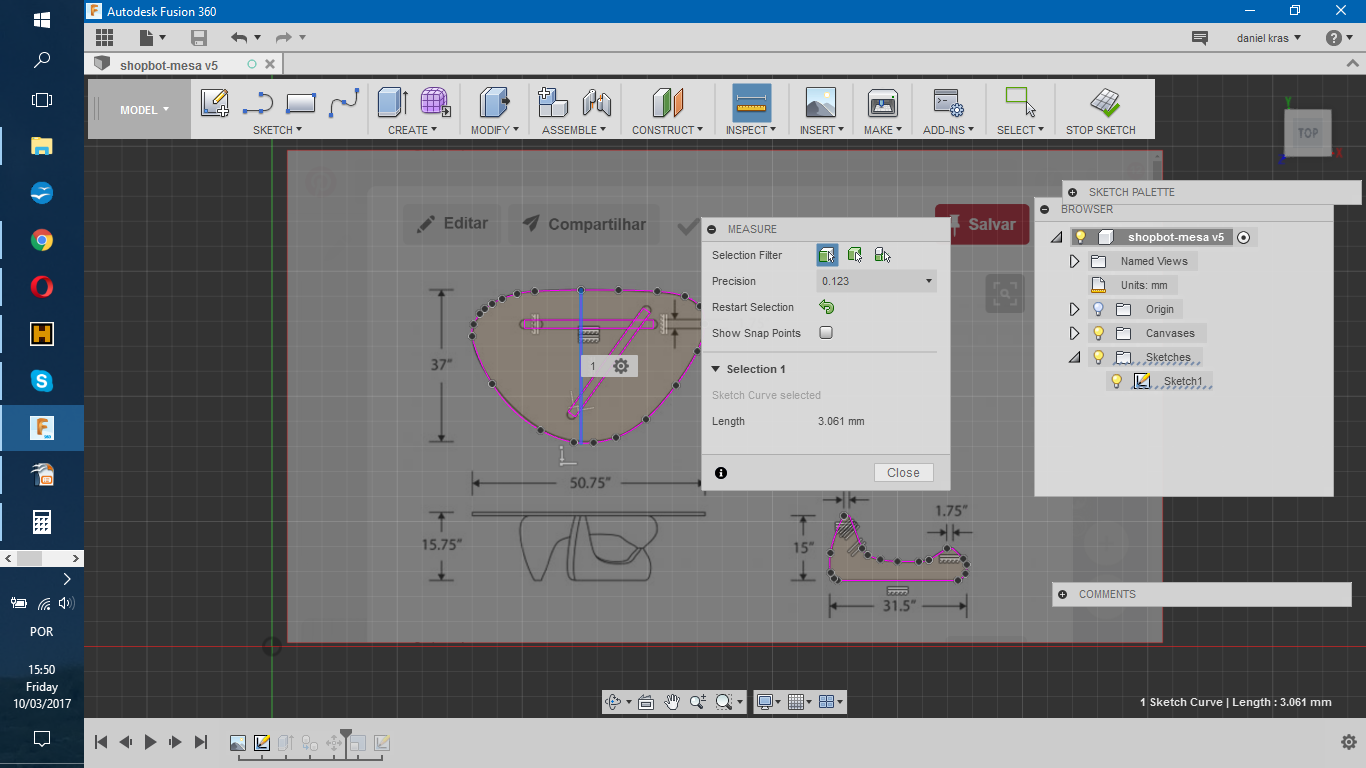The height and width of the screenshot is (768, 1366).
Task: Select the Offset Plane construct icon
Action: tap(667, 102)
